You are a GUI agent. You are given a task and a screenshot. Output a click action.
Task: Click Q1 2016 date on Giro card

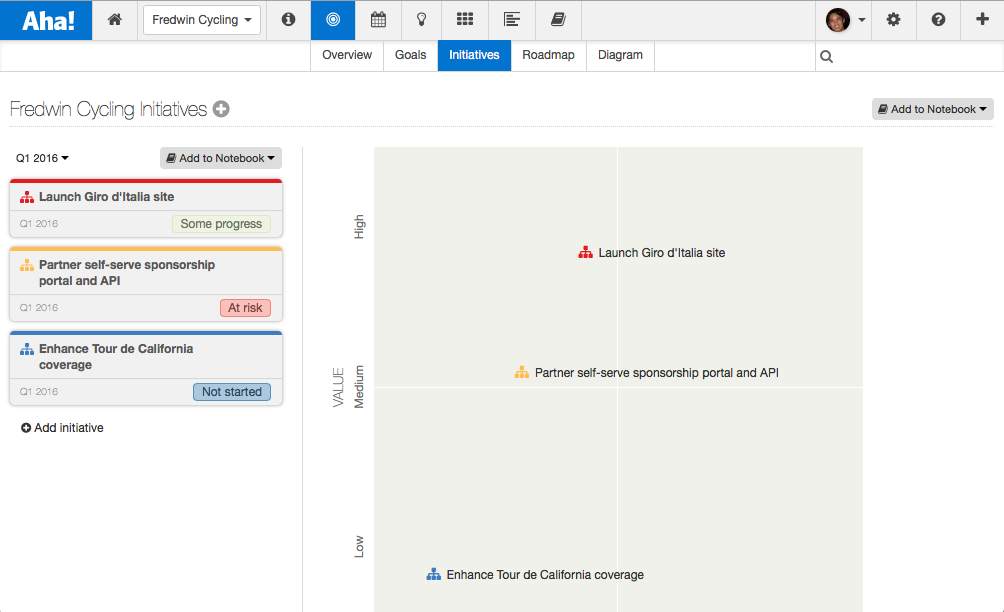(38, 223)
